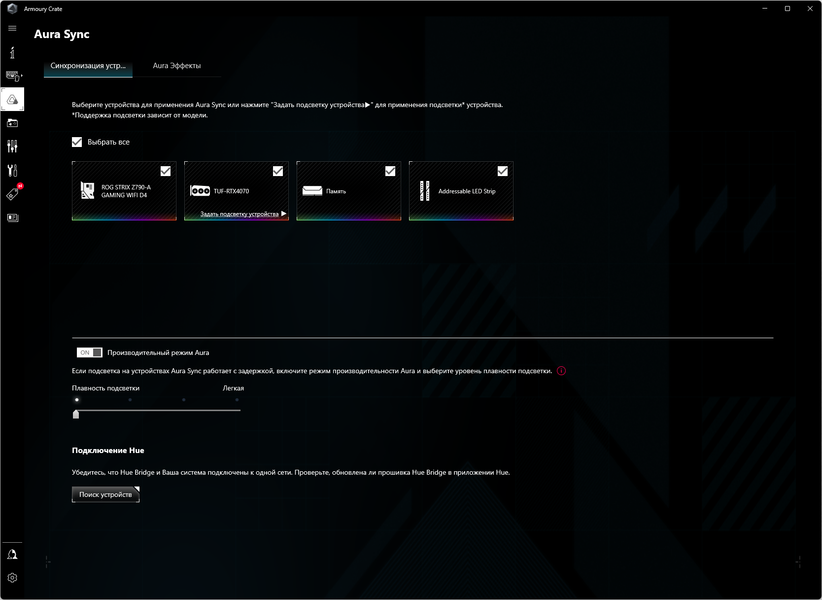Set smoothness slider to second level dot
The width and height of the screenshot is (822, 600).
pyautogui.click(x=130, y=400)
